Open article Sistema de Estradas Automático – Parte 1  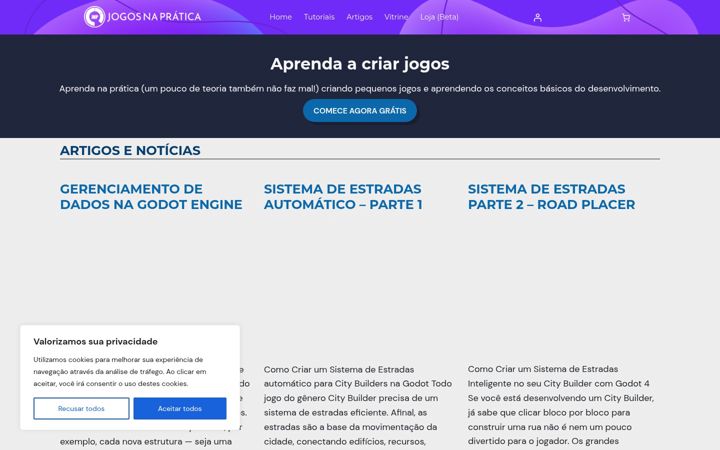pyautogui.click(x=343, y=197)
